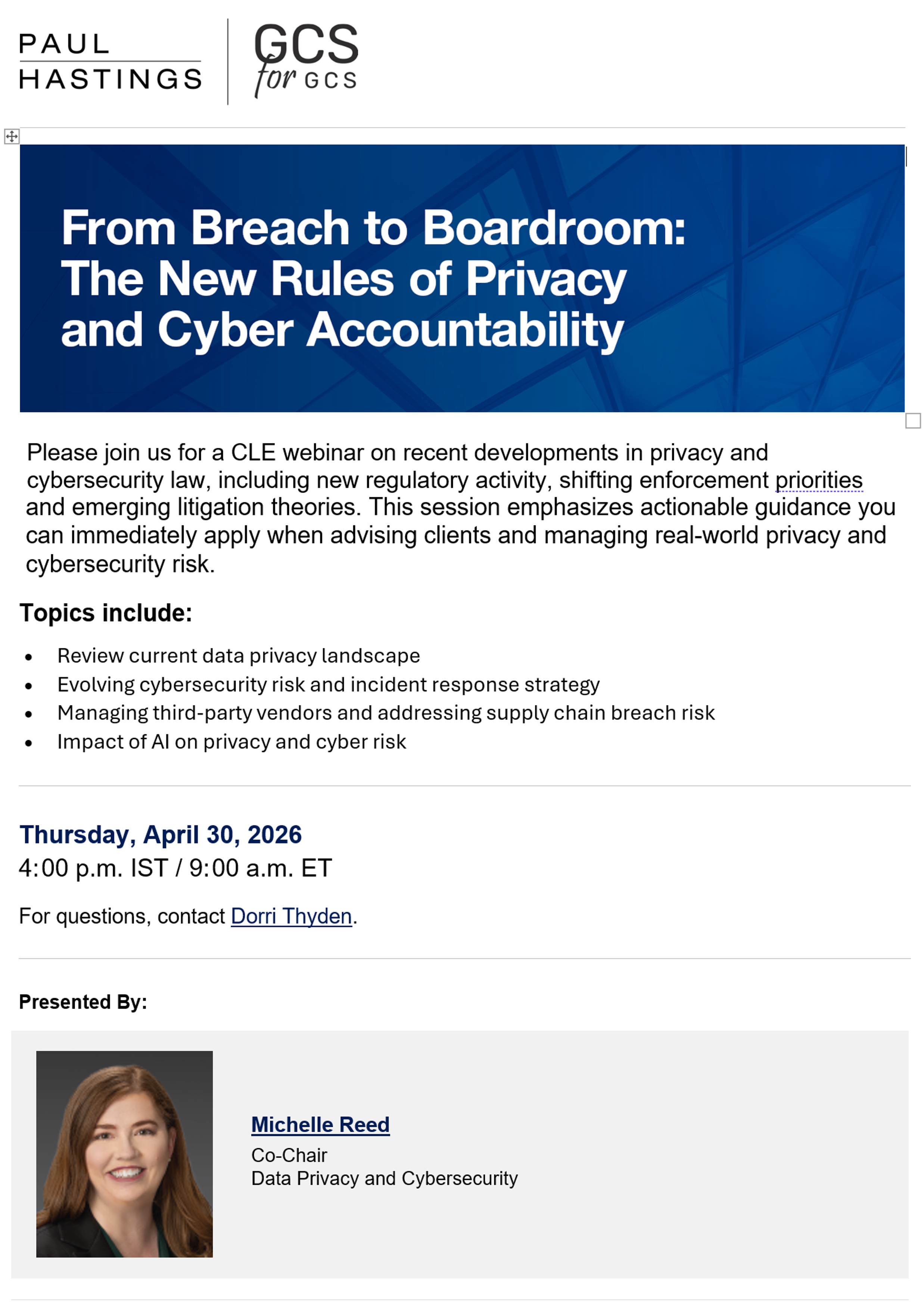This screenshot has width=924, height=1312.
Task: Click the dotted-underlined word priorities
Action: click(818, 480)
